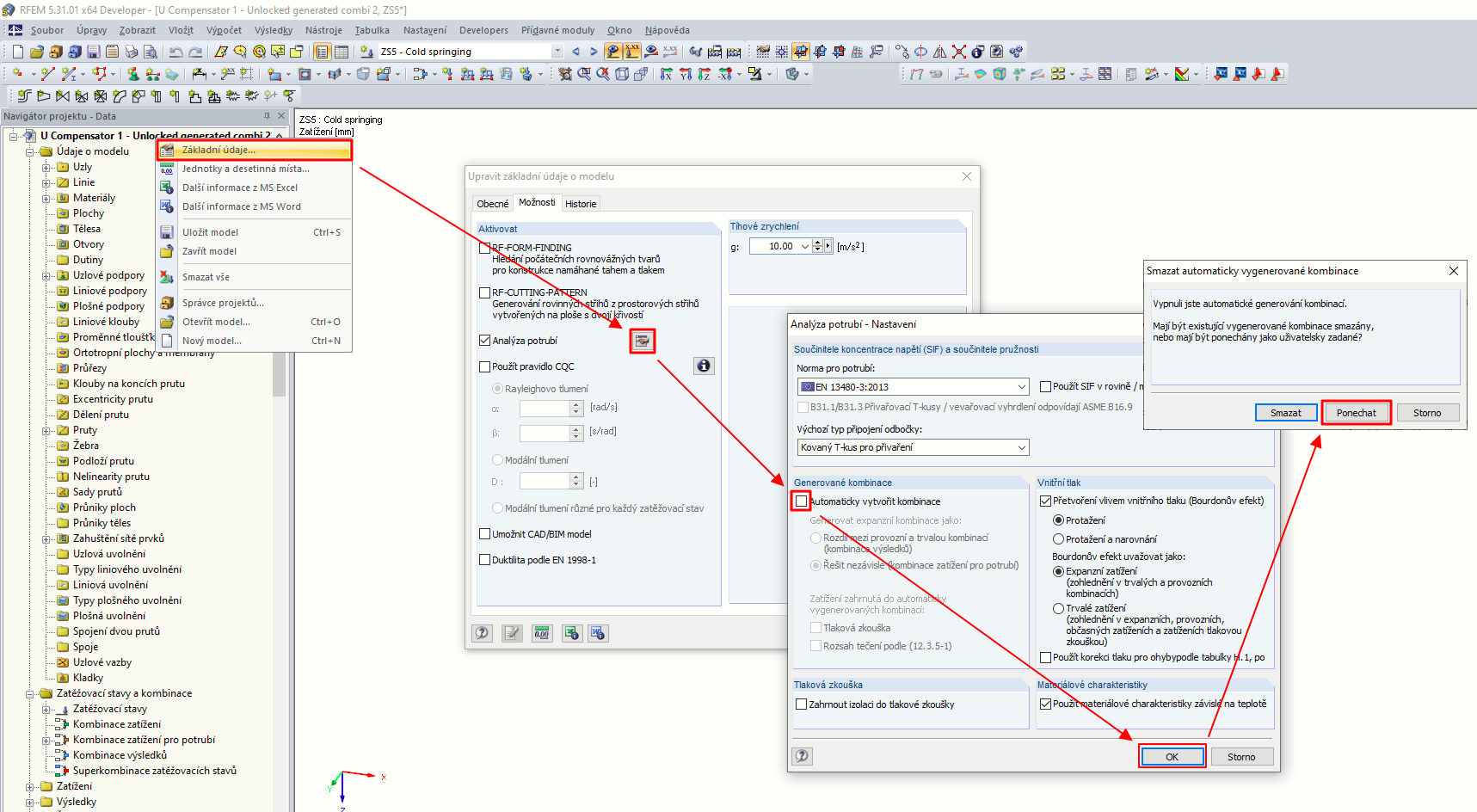Click the Ponechat button
The height and width of the screenshot is (812, 1477).
click(1357, 413)
